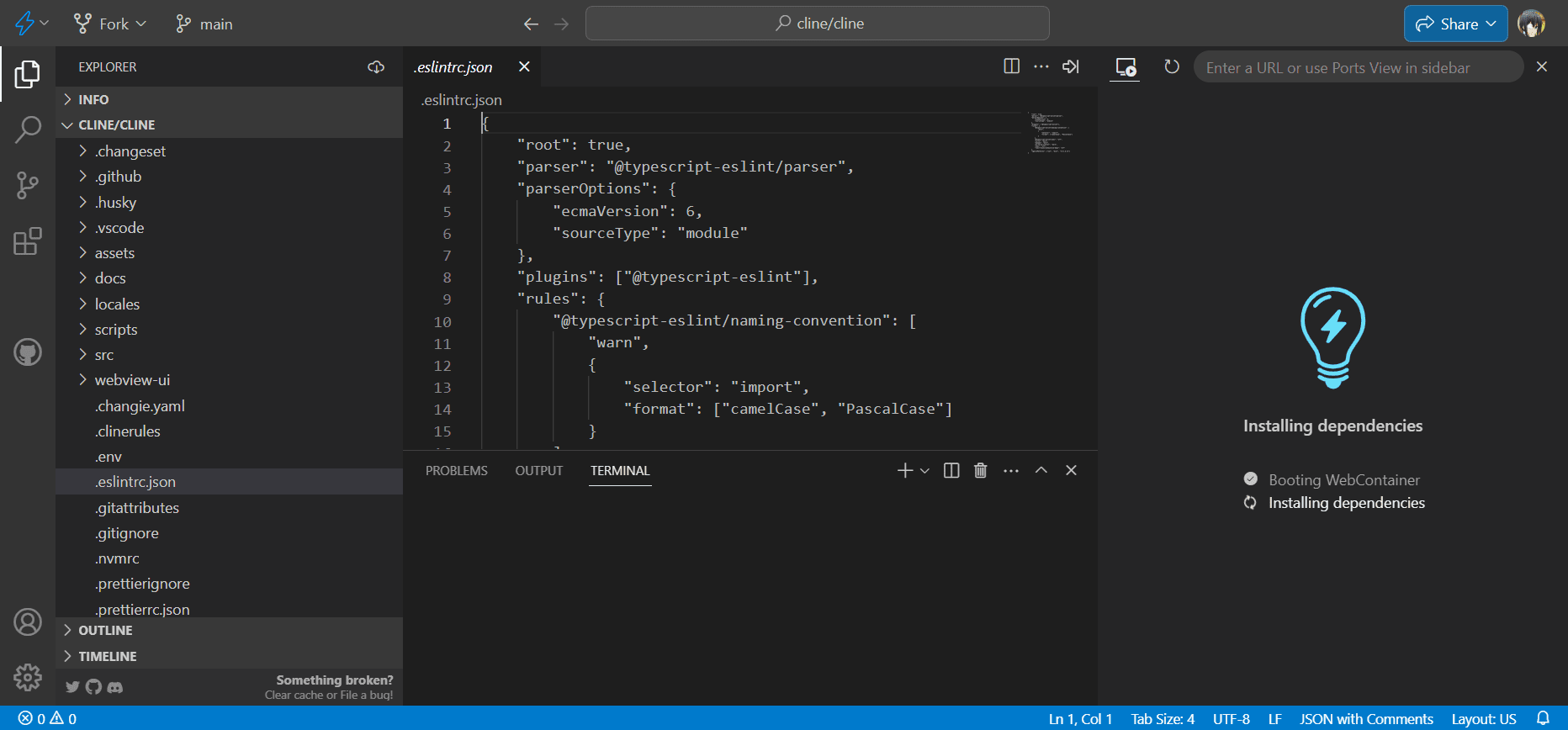Open the .prettierrc.json file
The height and width of the screenshot is (730, 1568).
tap(229, 609)
